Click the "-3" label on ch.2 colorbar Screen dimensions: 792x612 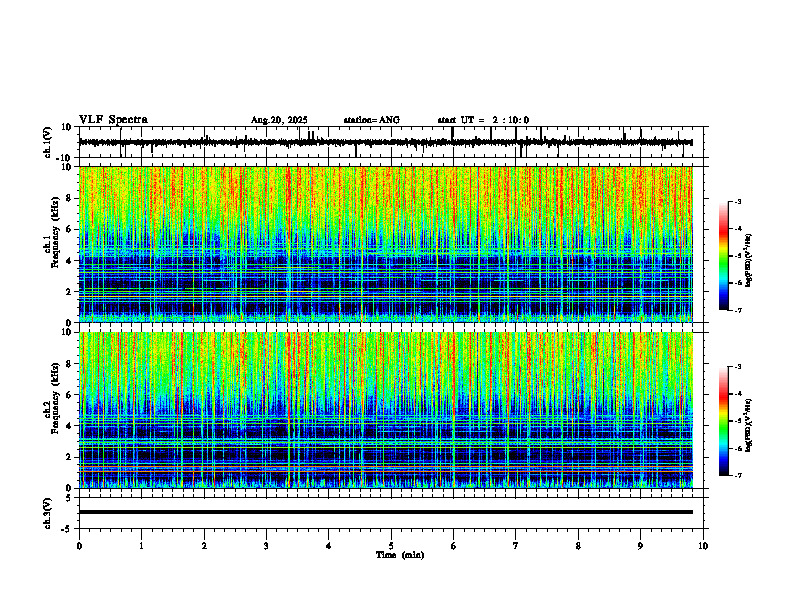738,367
